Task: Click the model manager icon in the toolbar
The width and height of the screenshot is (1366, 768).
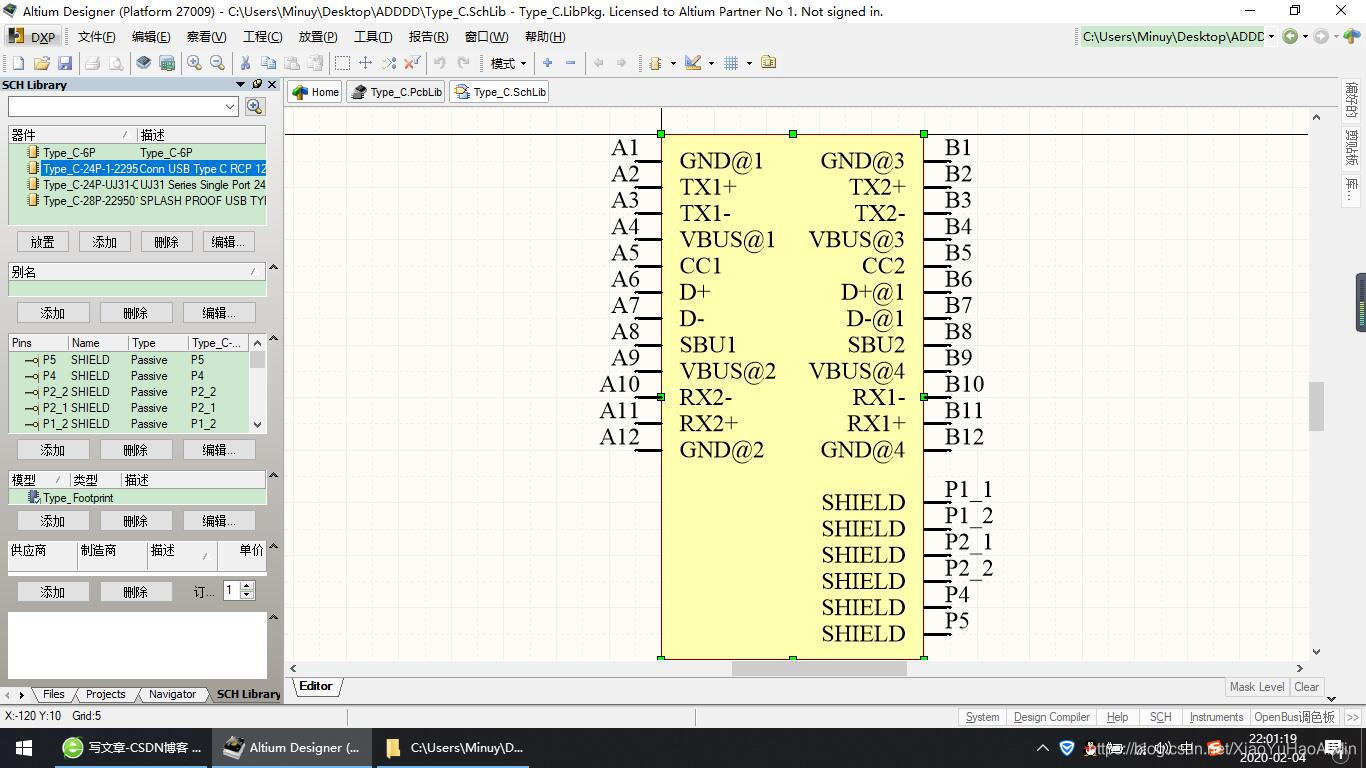Action: (x=768, y=63)
